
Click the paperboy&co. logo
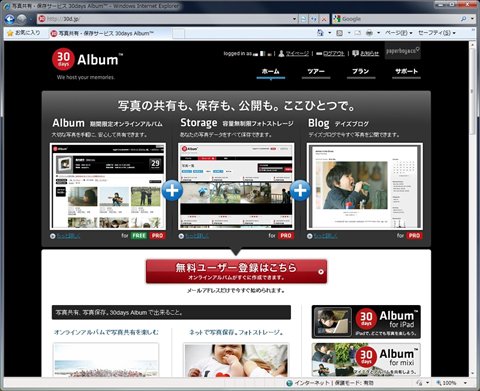tap(403, 51)
